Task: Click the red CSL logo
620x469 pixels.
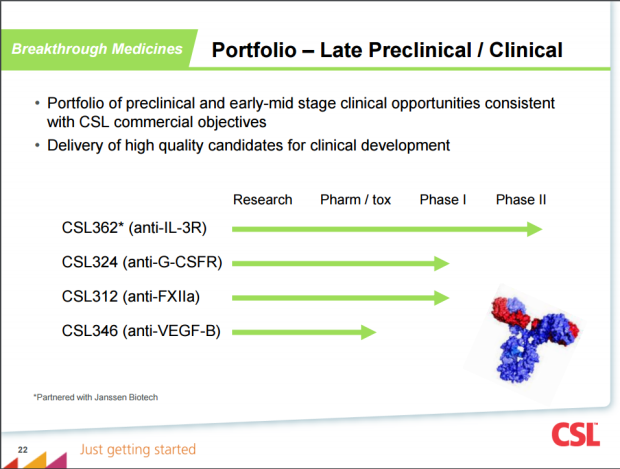Action: tap(576, 435)
